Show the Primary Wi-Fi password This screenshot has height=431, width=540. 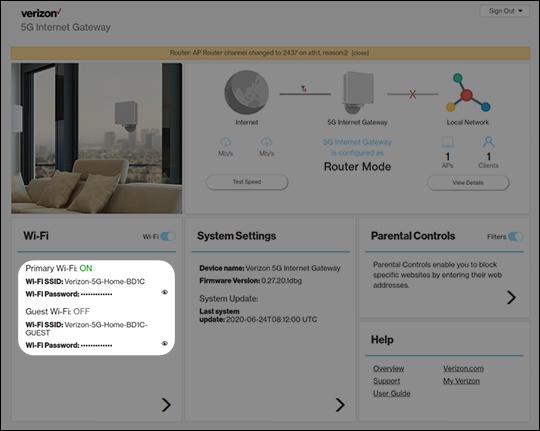(x=165, y=293)
